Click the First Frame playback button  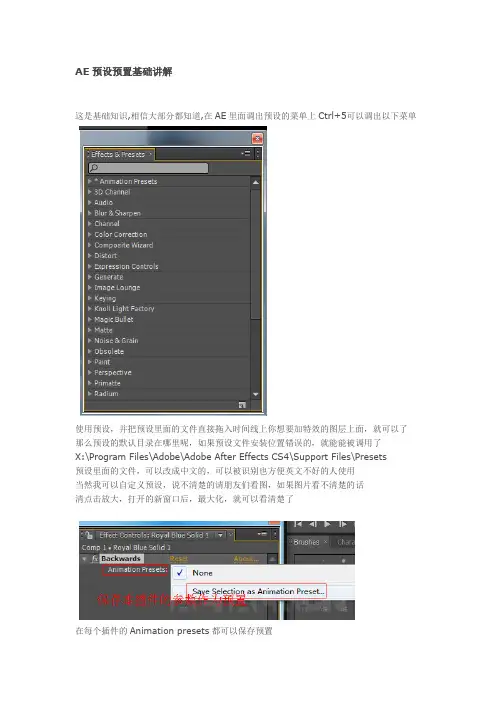point(298,524)
